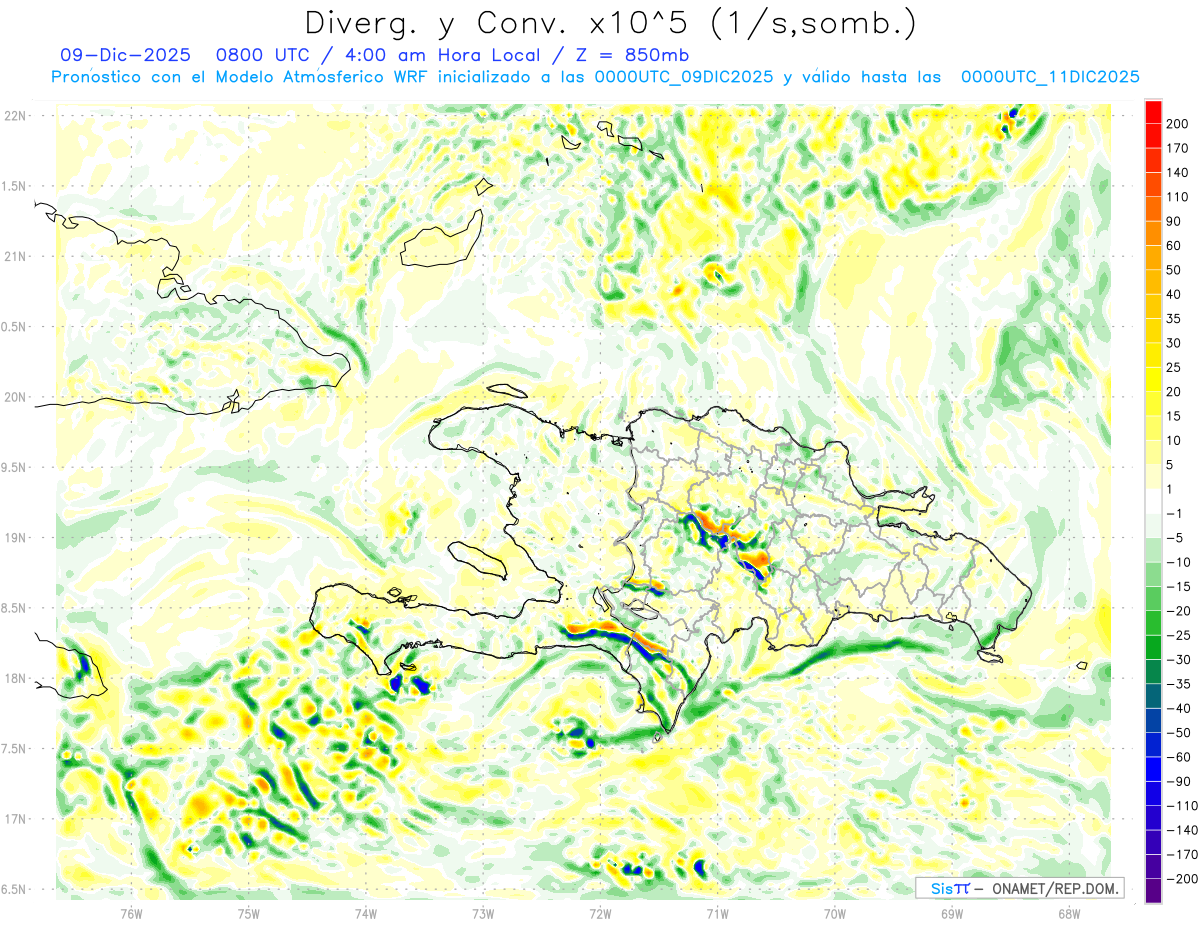Click the orange swatch between 90 and 60
The width and height of the screenshot is (1200, 927).
(1153, 233)
